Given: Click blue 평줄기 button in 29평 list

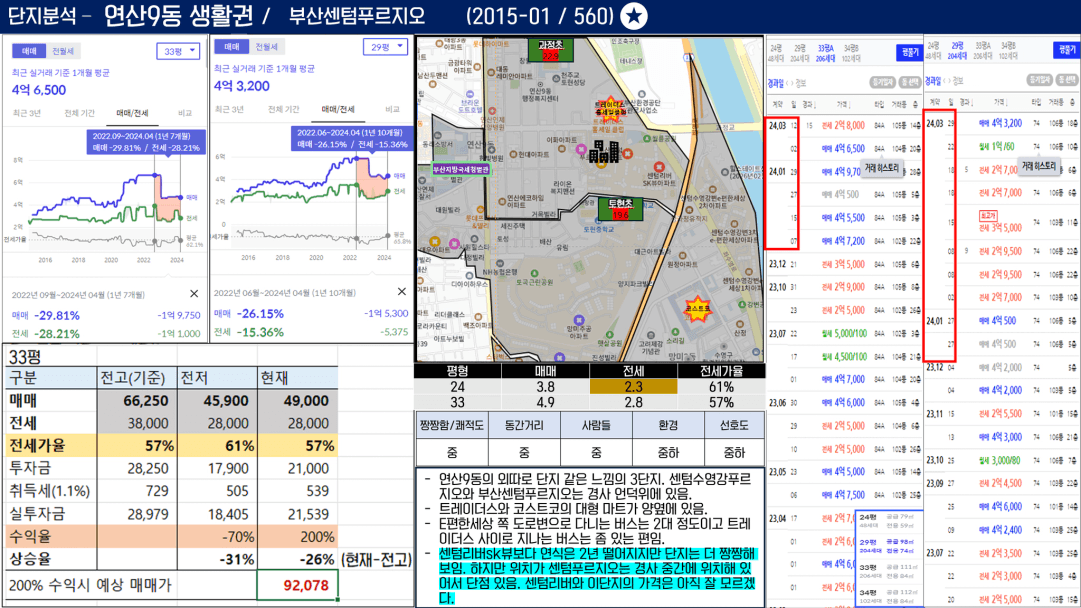Looking at the screenshot, I should point(1067,50).
